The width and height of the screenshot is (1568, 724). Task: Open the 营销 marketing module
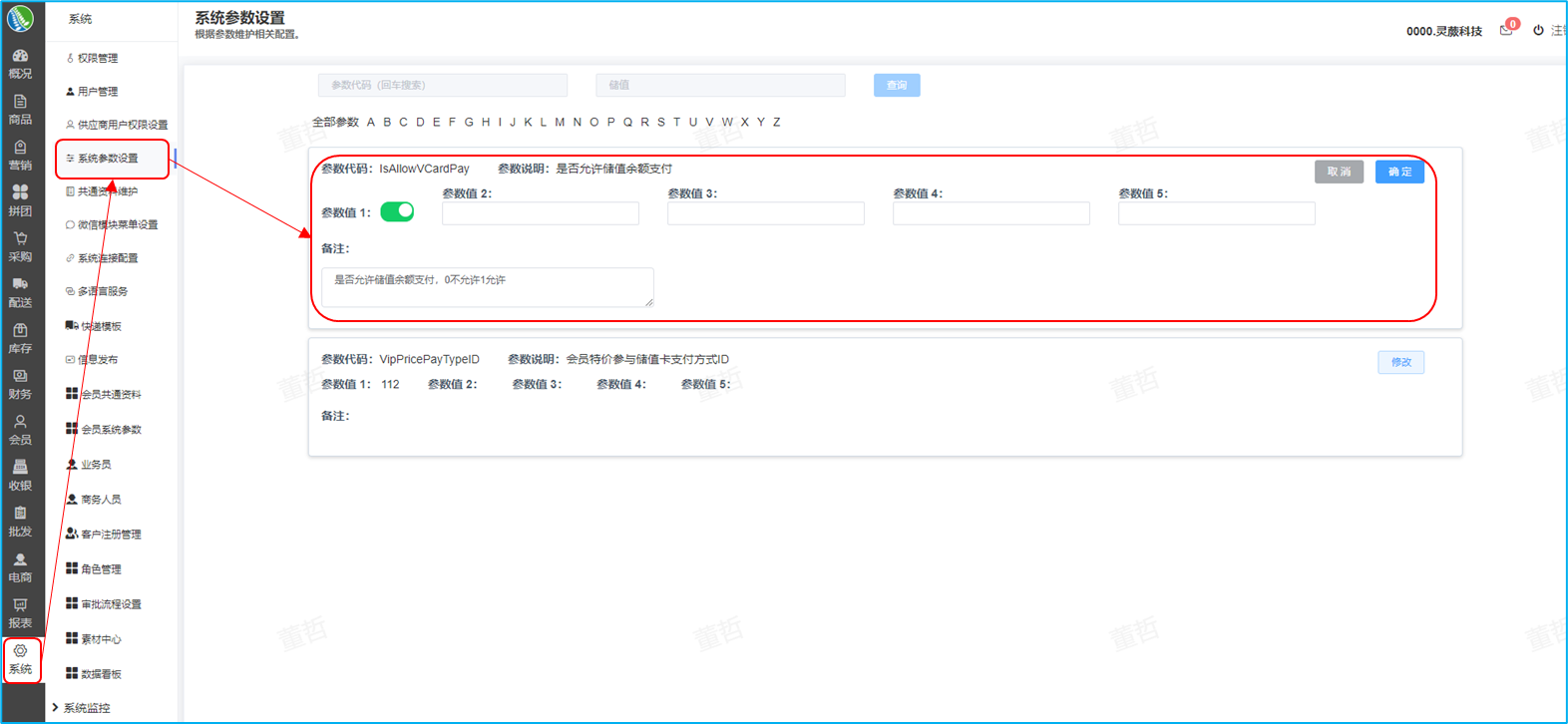(20, 156)
